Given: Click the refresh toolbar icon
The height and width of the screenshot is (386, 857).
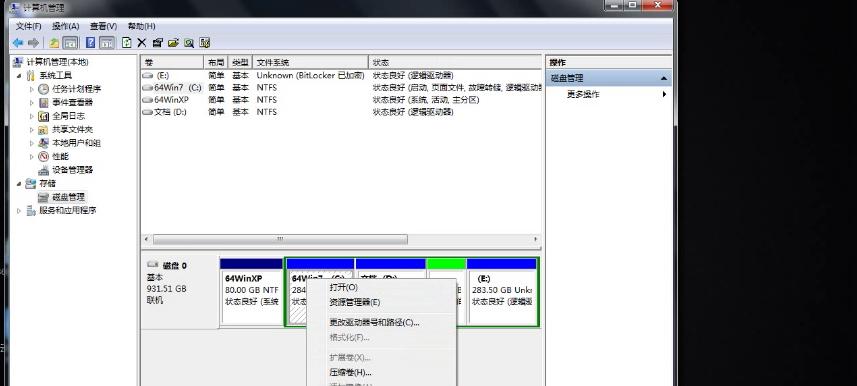Looking at the screenshot, I should (x=127, y=43).
